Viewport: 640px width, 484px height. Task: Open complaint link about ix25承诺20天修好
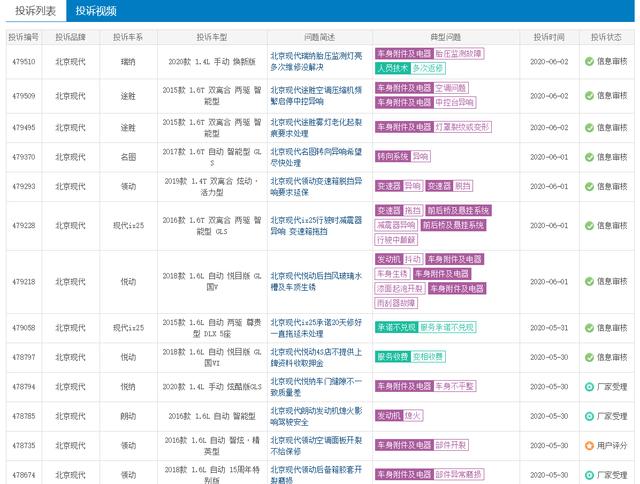tap(316, 328)
